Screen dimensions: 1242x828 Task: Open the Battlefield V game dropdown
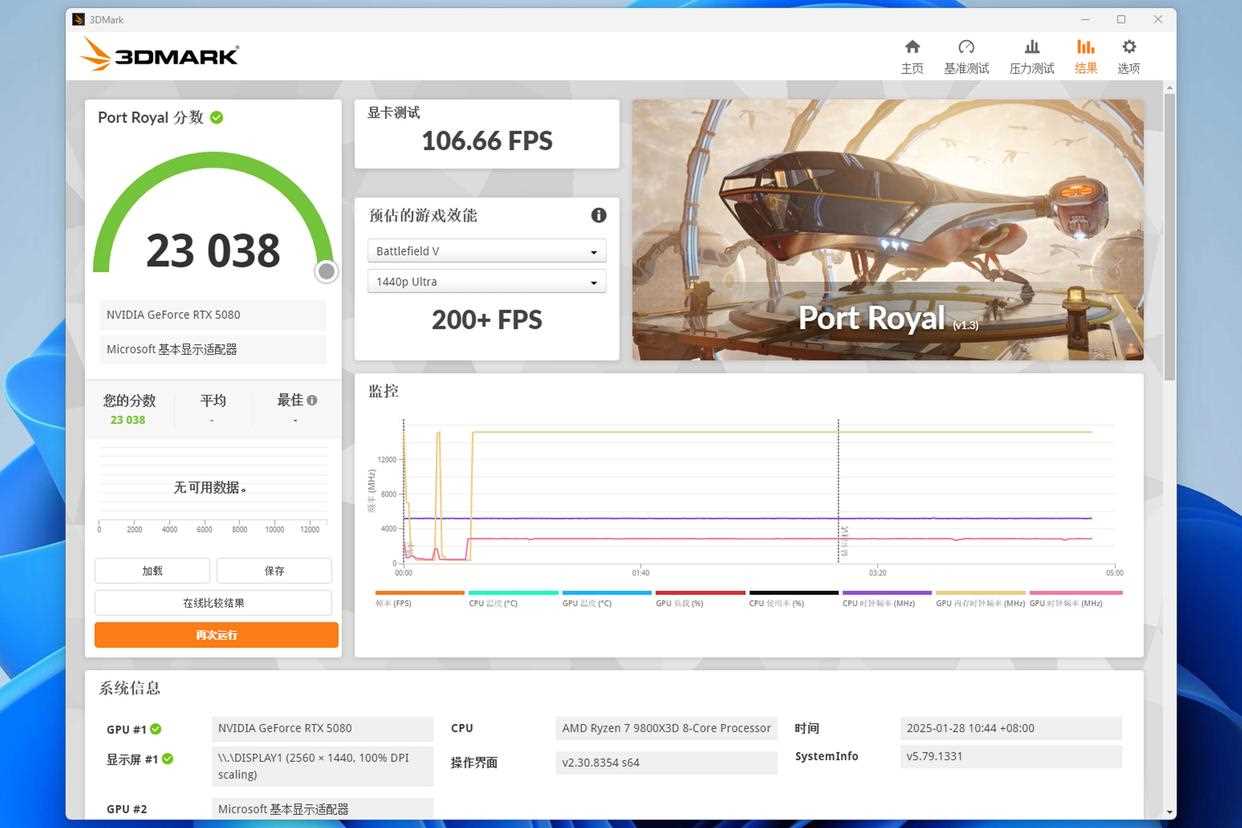pyautogui.click(x=486, y=252)
